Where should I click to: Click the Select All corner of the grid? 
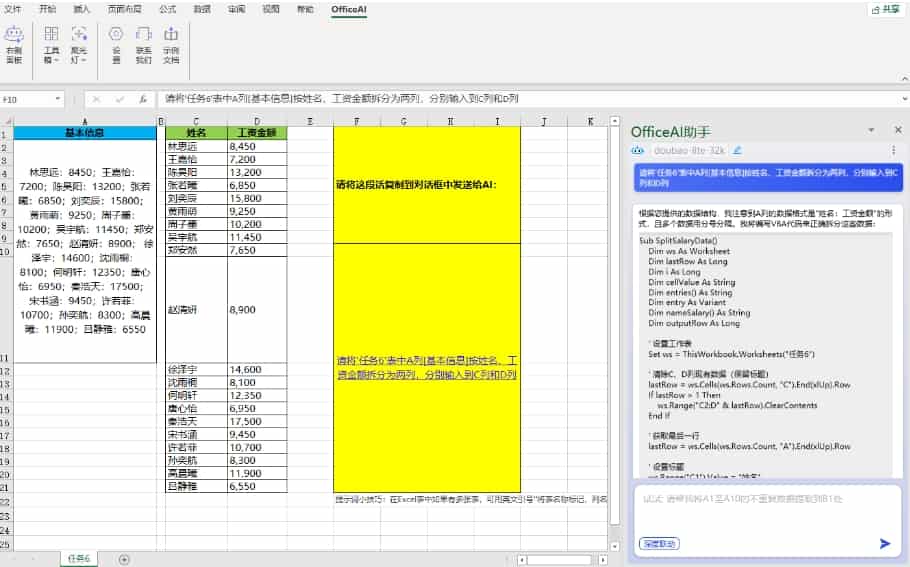[x=6, y=121]
